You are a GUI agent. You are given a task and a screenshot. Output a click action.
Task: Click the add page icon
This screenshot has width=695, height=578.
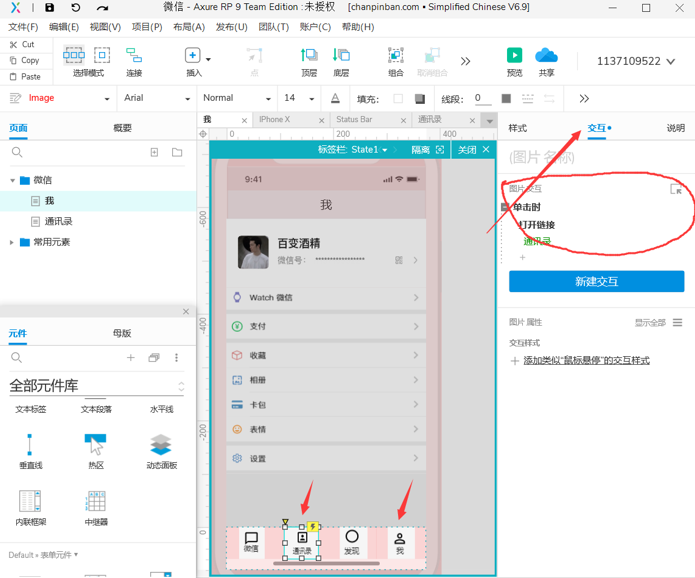click(154, 152)
